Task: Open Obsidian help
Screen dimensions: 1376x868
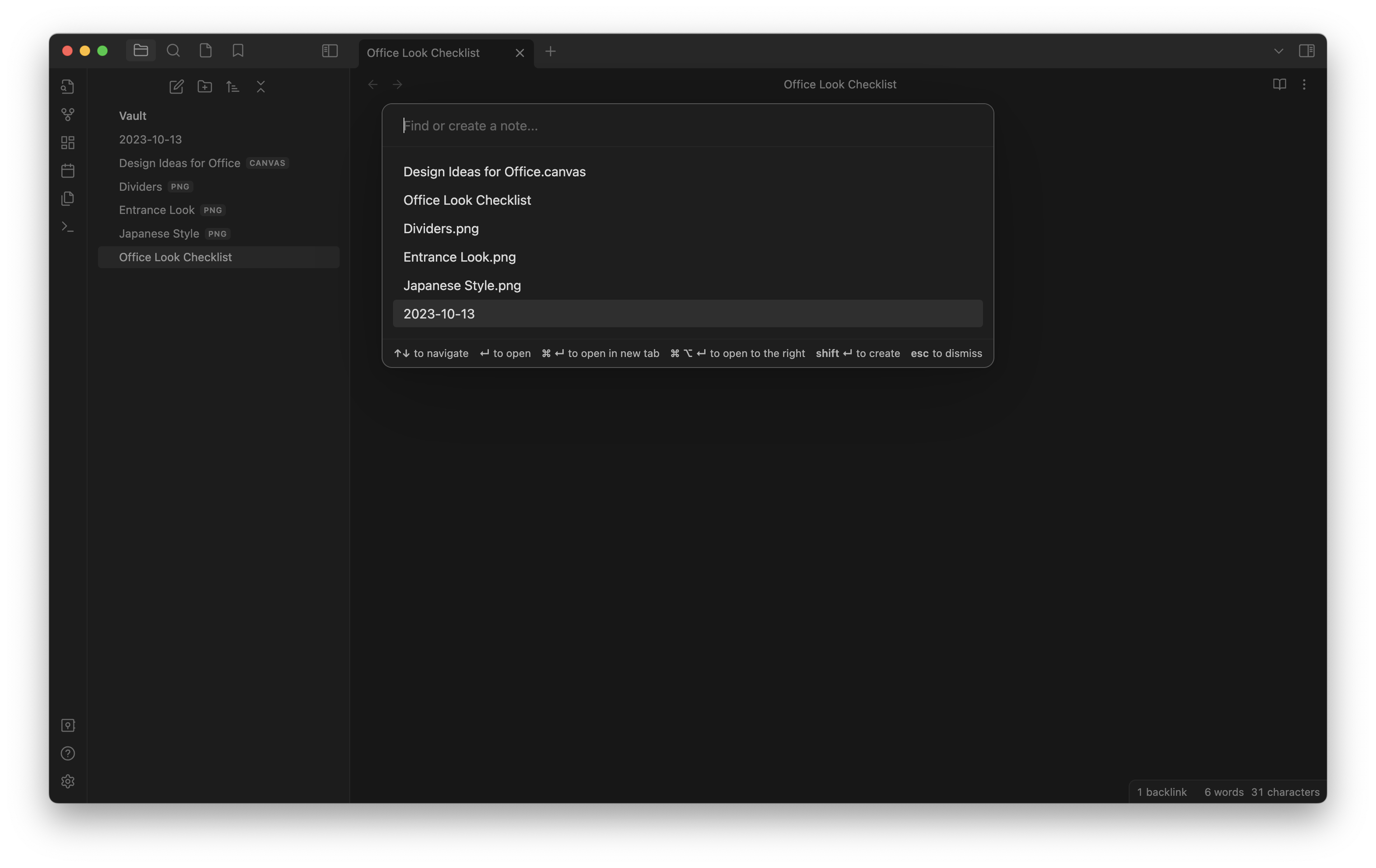Action: click(x=67, y=753)
